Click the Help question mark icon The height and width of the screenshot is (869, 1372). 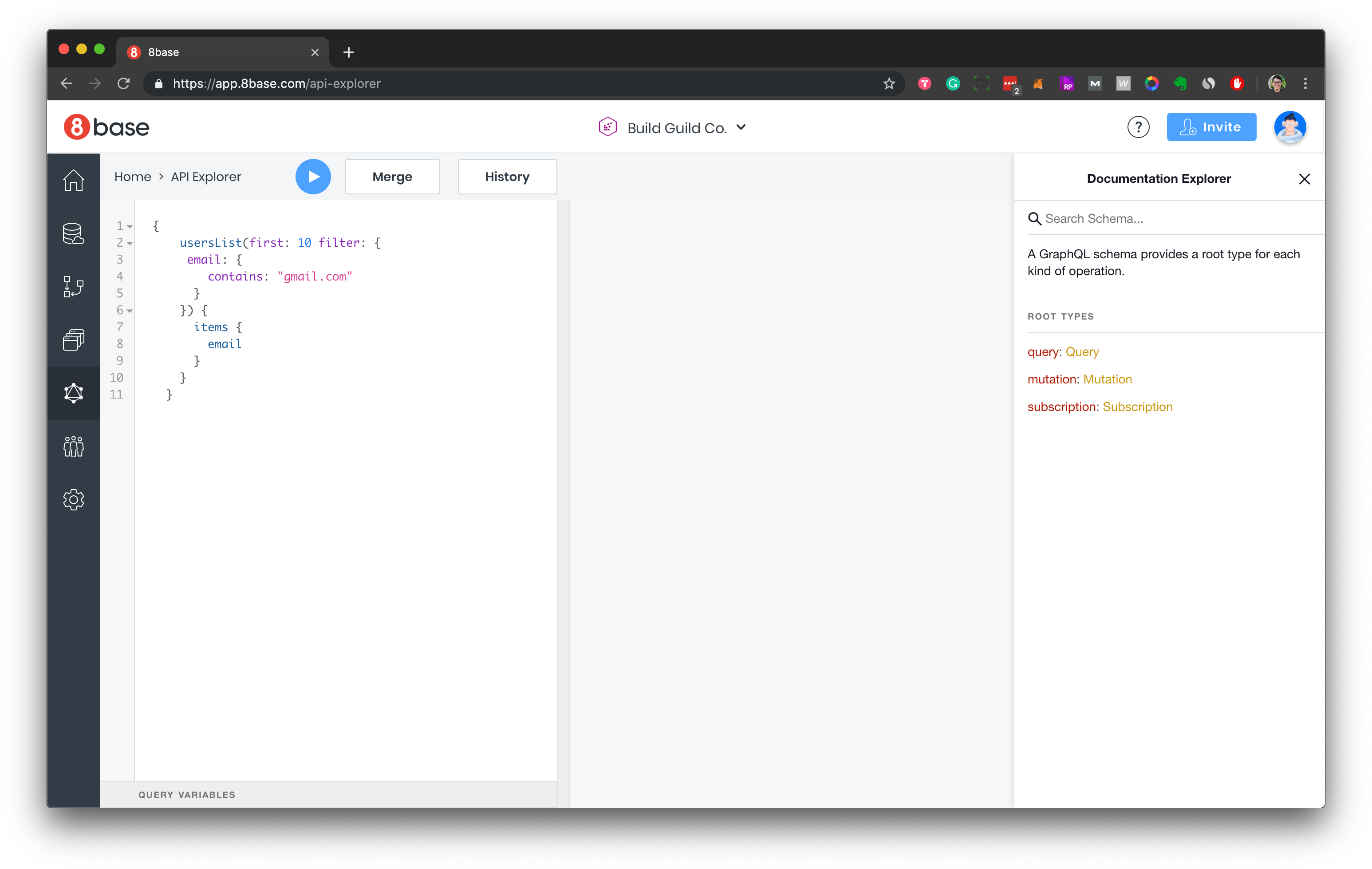point(1140,127)
